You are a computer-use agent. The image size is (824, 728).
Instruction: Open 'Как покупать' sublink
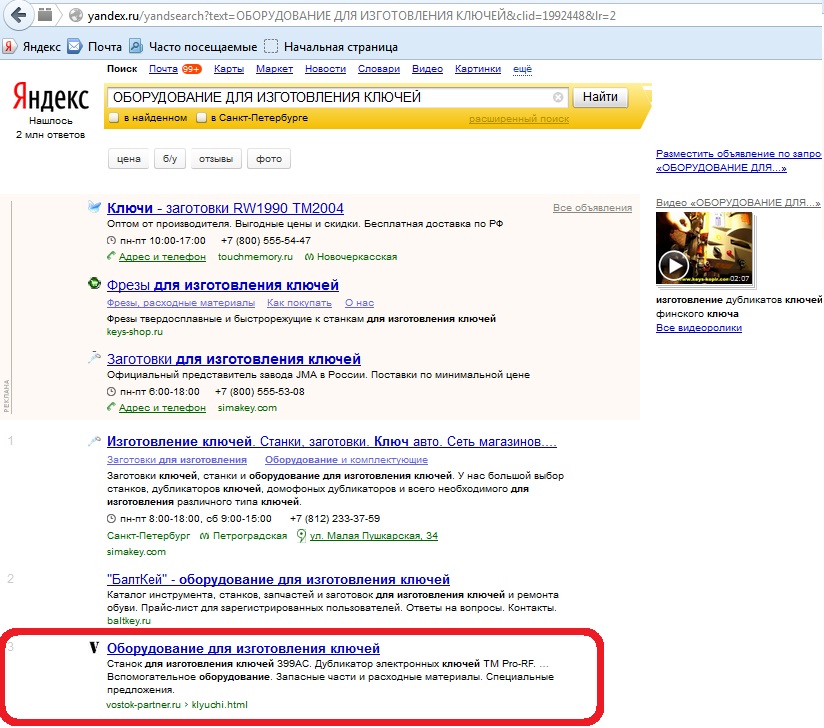coord(299,303)
